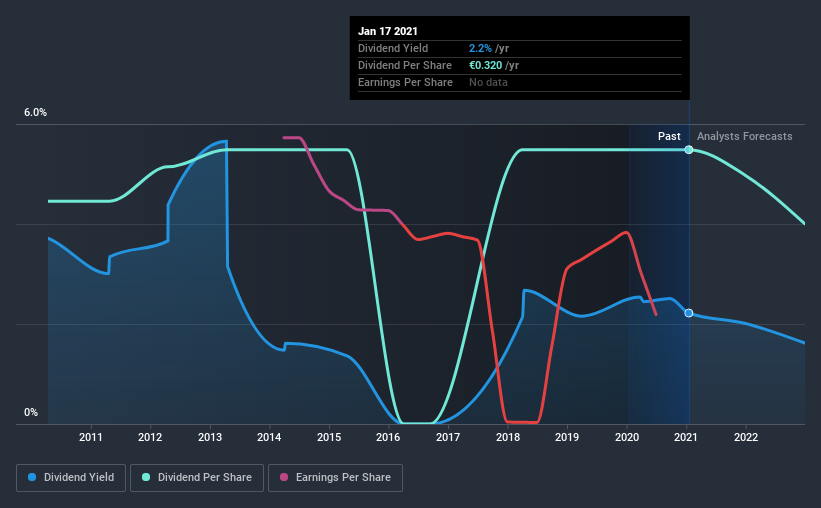Click the 2019 x-axis label
This screenshot has height=508, width=821.
(567, 437)
